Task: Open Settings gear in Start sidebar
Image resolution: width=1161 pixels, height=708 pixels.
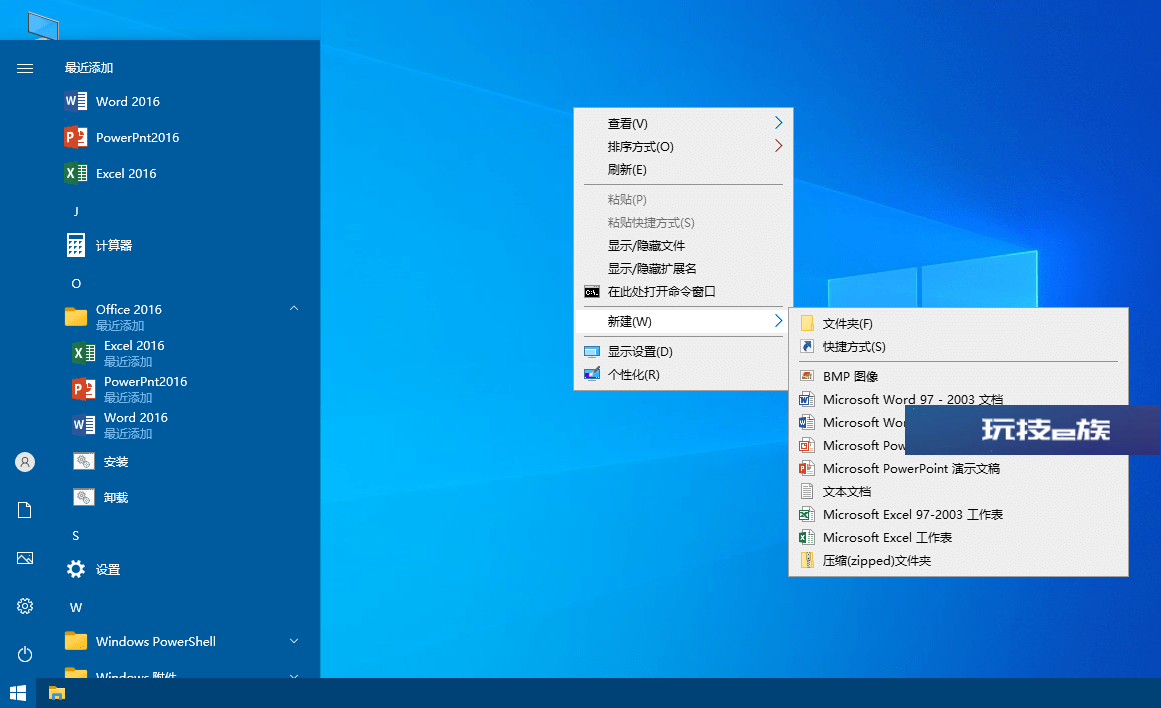Action: (x=24, y=606)
